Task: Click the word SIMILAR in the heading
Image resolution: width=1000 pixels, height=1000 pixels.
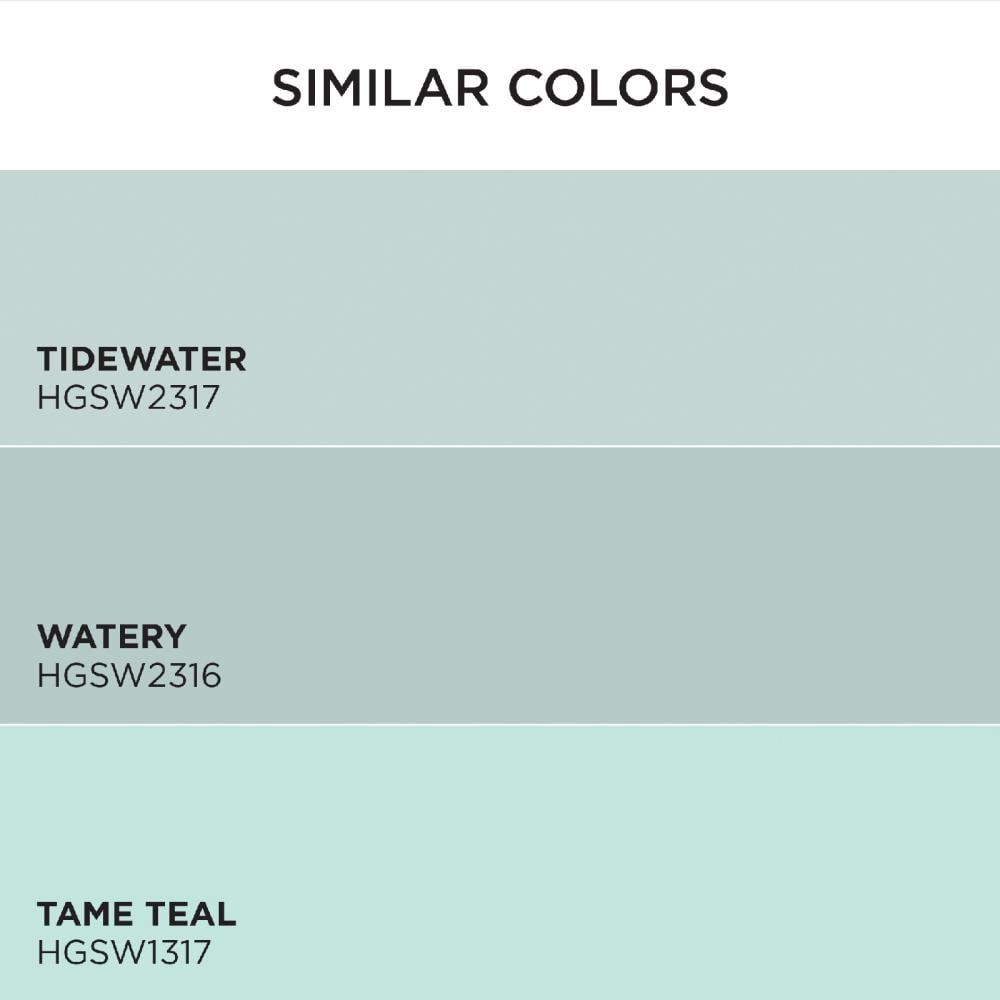Action: tap(380, 87)
